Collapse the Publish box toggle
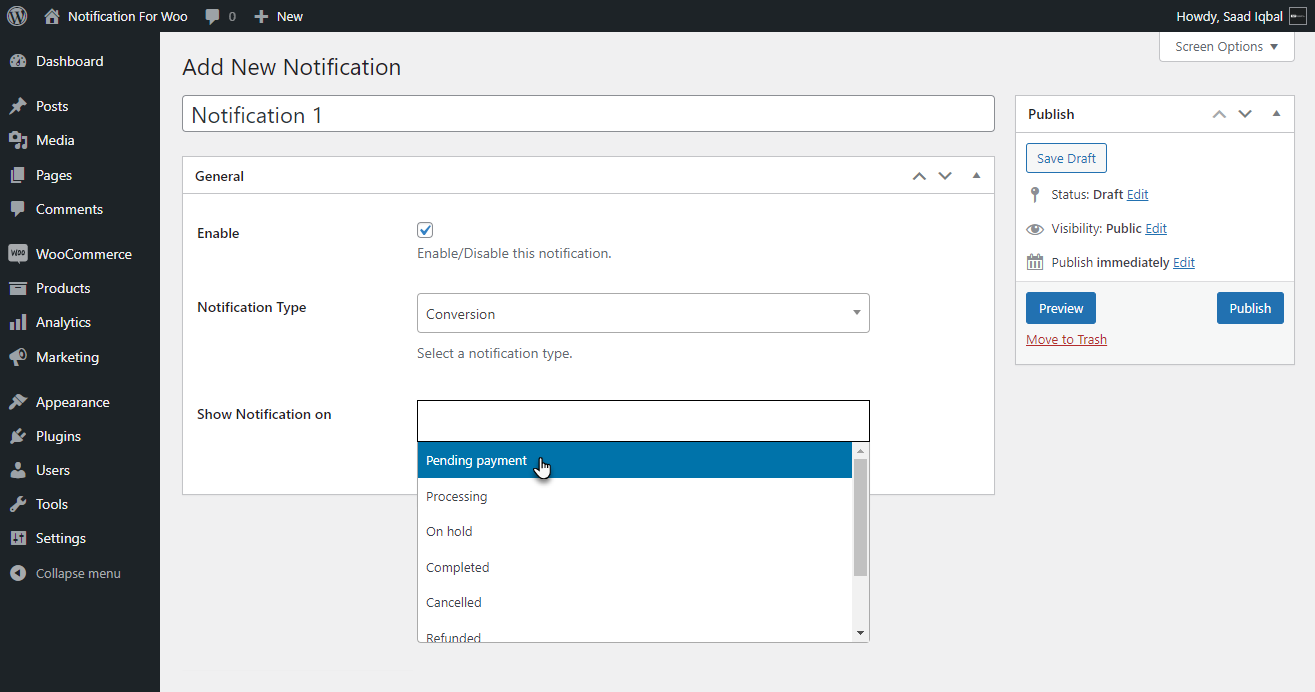Image resolution: width=1315 pixels, height=692 pixels. 1276,114
